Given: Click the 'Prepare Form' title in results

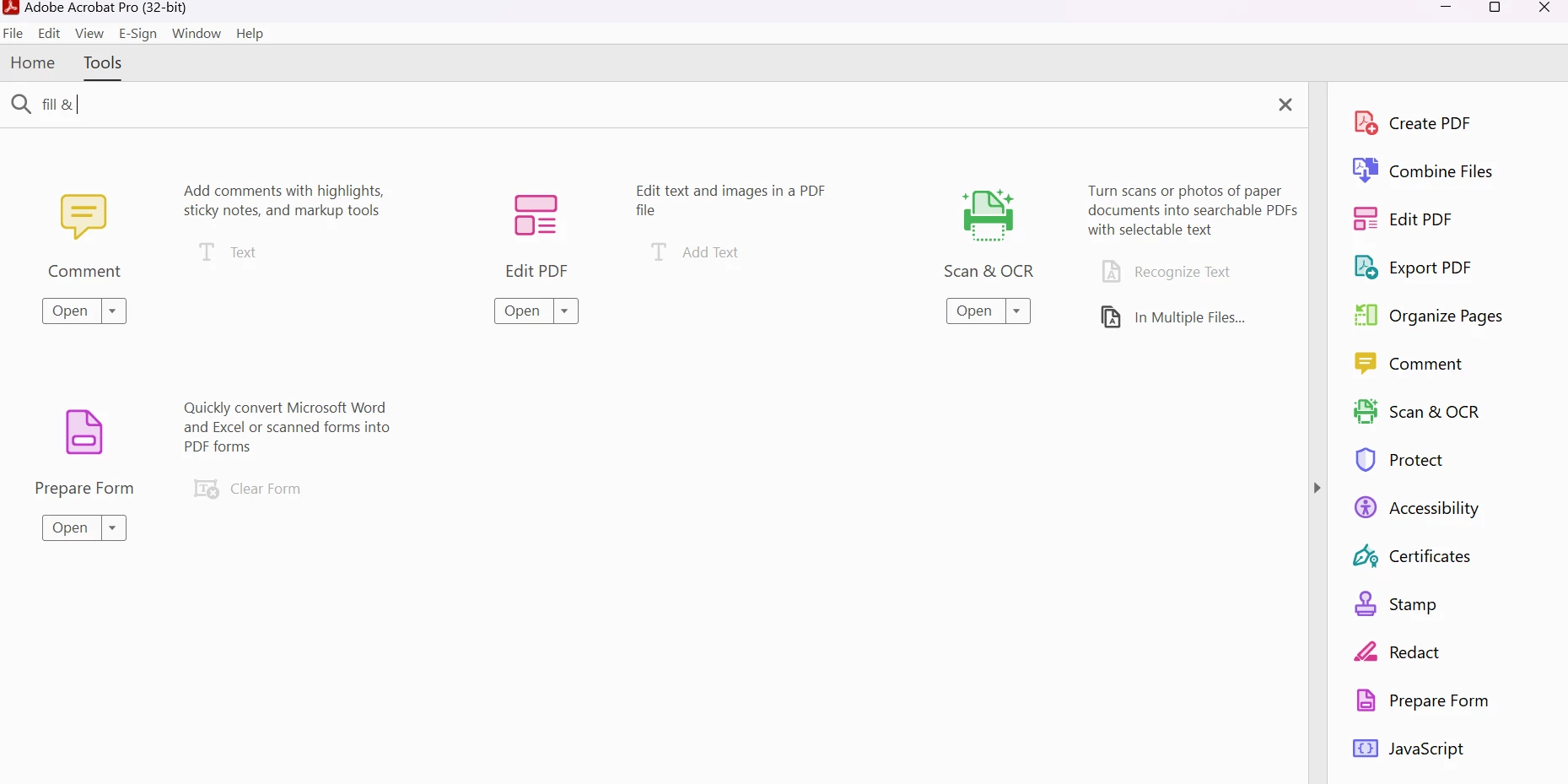Looking at the screenshot, I should (x=84, y=488).
